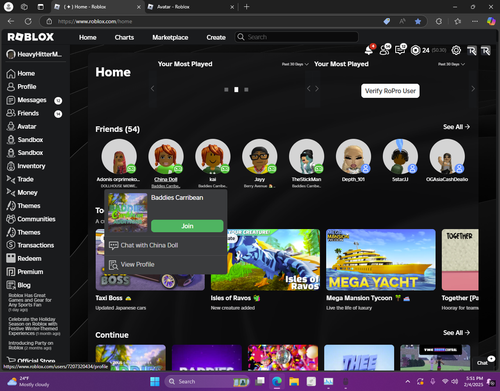Open friend Depth_101's avatar

point(353,157)
